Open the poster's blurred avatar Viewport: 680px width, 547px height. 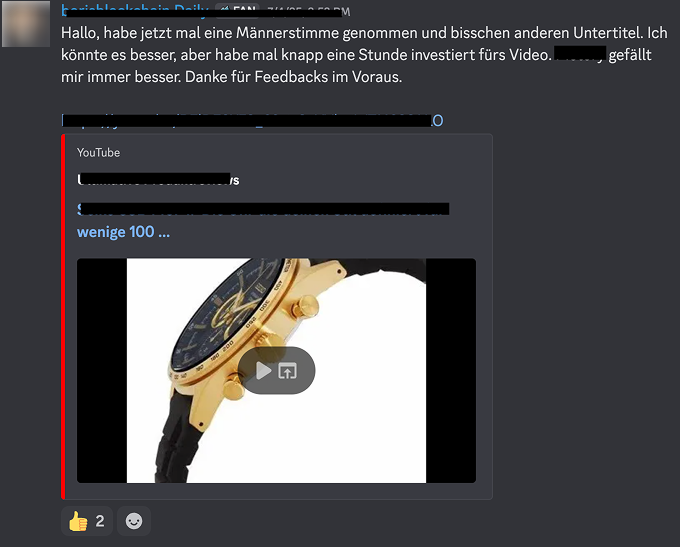tap(26, 24)
